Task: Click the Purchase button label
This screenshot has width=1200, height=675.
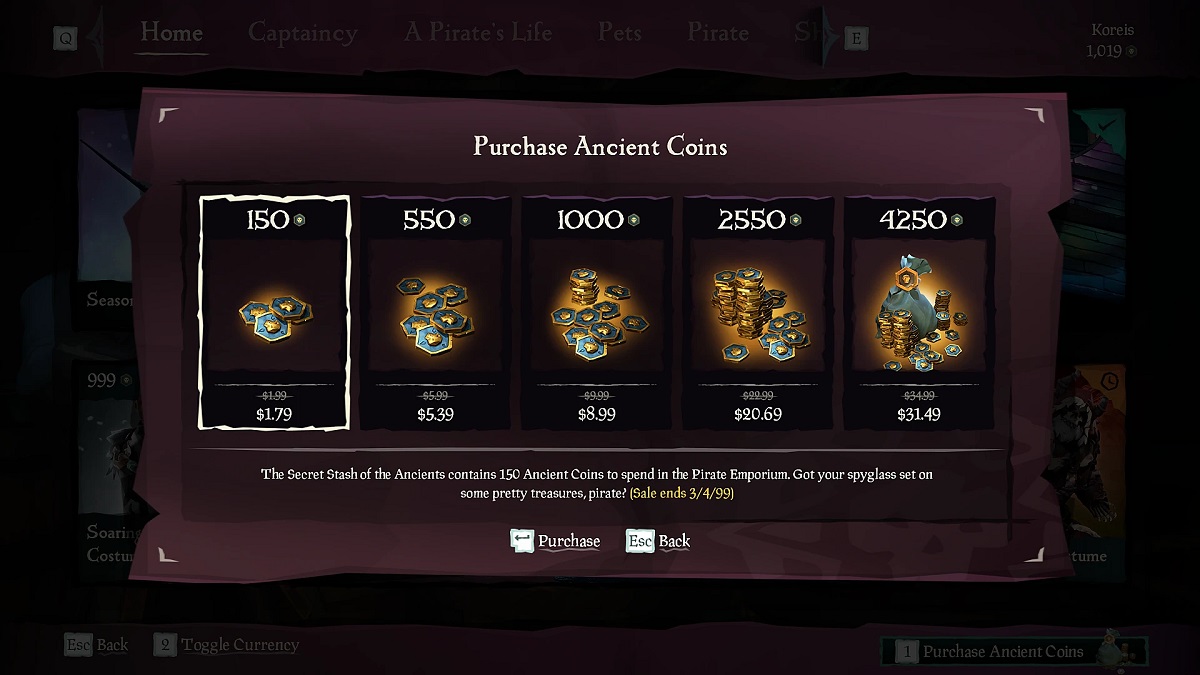Action: point(569,541)
